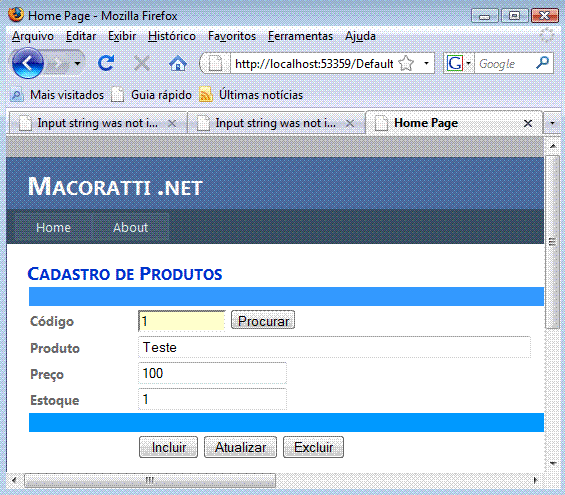Image resolution: width=565 pixels, height=495 pixels.
Task: Open back/forward history dropdown arrow
Action: click(77, 64)
